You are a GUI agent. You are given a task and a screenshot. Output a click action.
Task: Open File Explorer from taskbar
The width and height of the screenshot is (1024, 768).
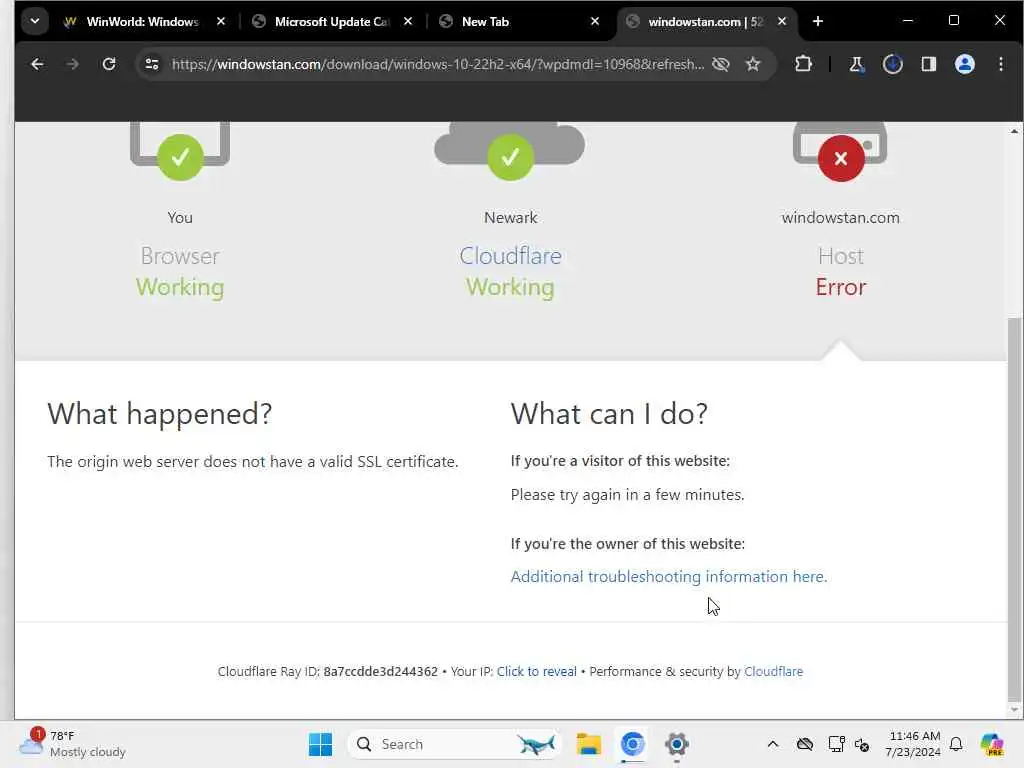[588, 744]
